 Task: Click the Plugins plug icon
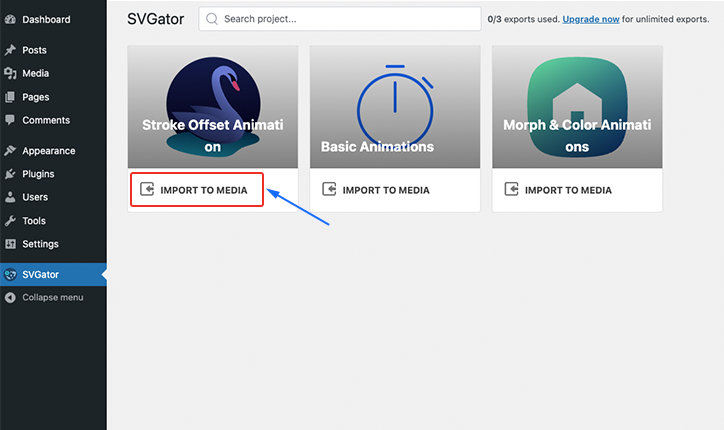click(10, 174)
